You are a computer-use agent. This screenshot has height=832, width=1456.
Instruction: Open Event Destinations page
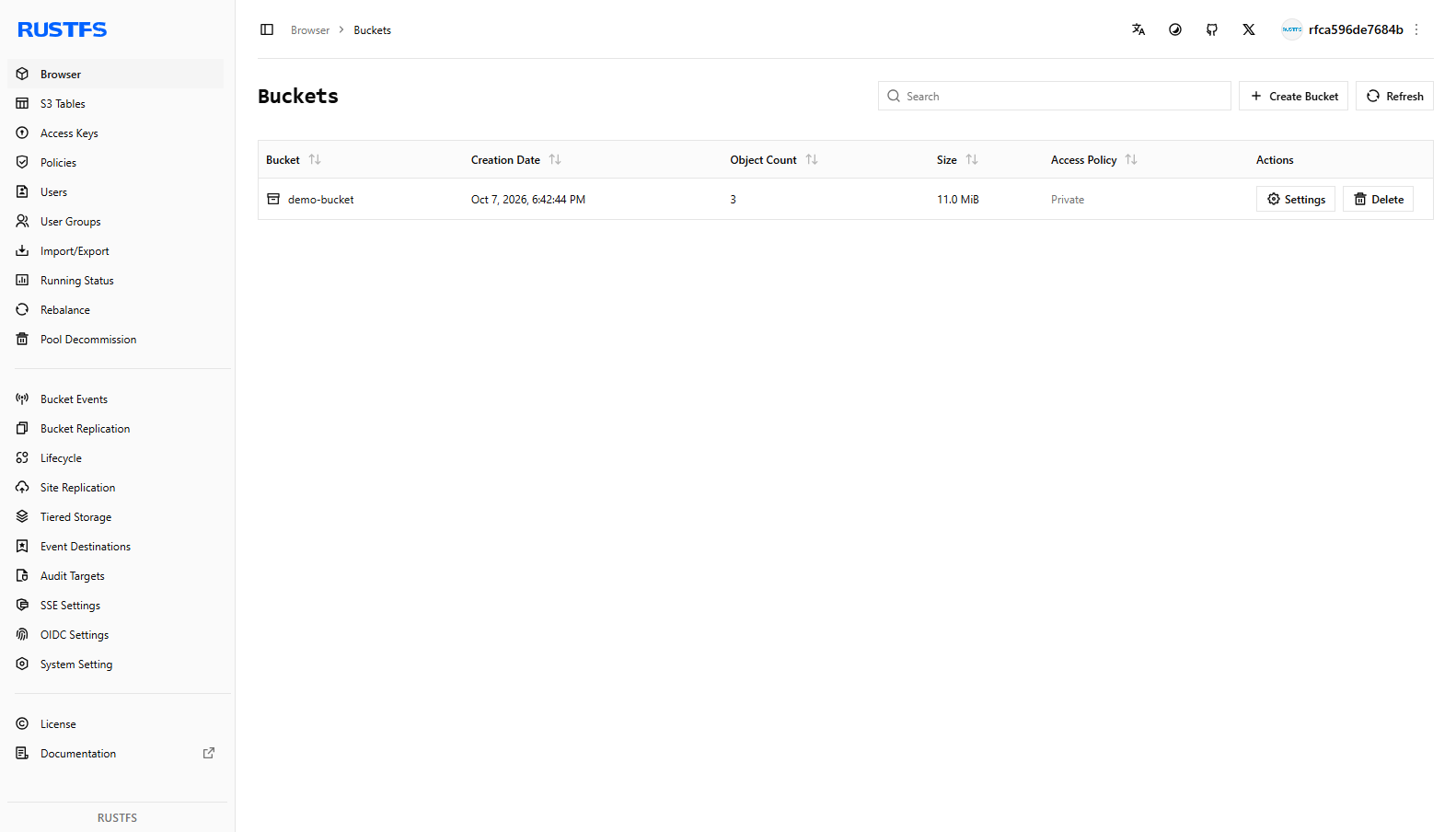(116, 546)
